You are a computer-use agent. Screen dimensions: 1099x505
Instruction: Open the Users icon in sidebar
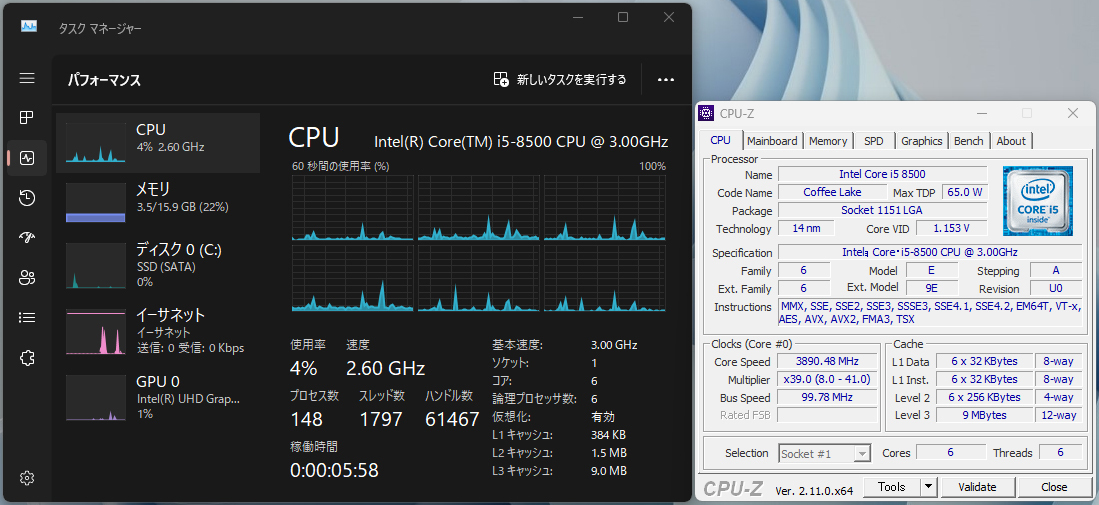pyautogui.click(x=27, y=277)
